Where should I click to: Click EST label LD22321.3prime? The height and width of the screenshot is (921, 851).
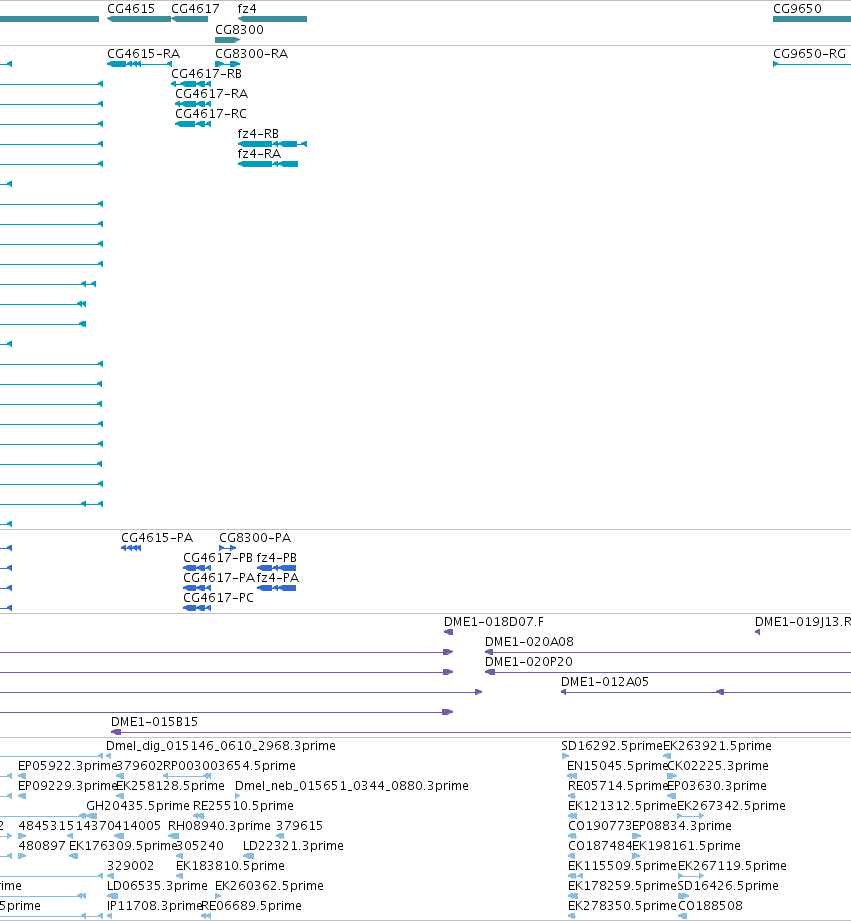[x=293, y=846]
